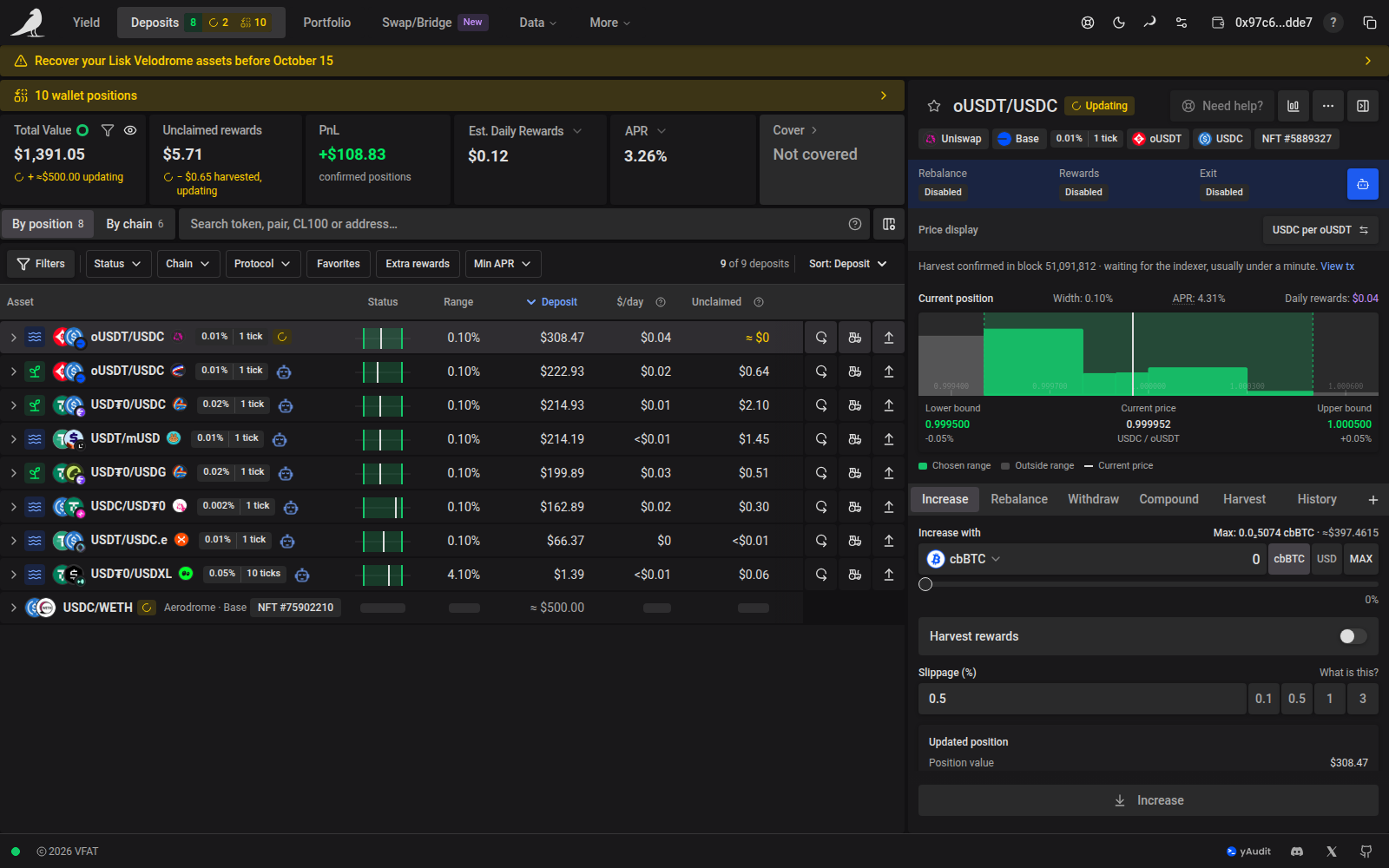Open the Portfolio page
1389x868 pixels.
coord(327,23)
